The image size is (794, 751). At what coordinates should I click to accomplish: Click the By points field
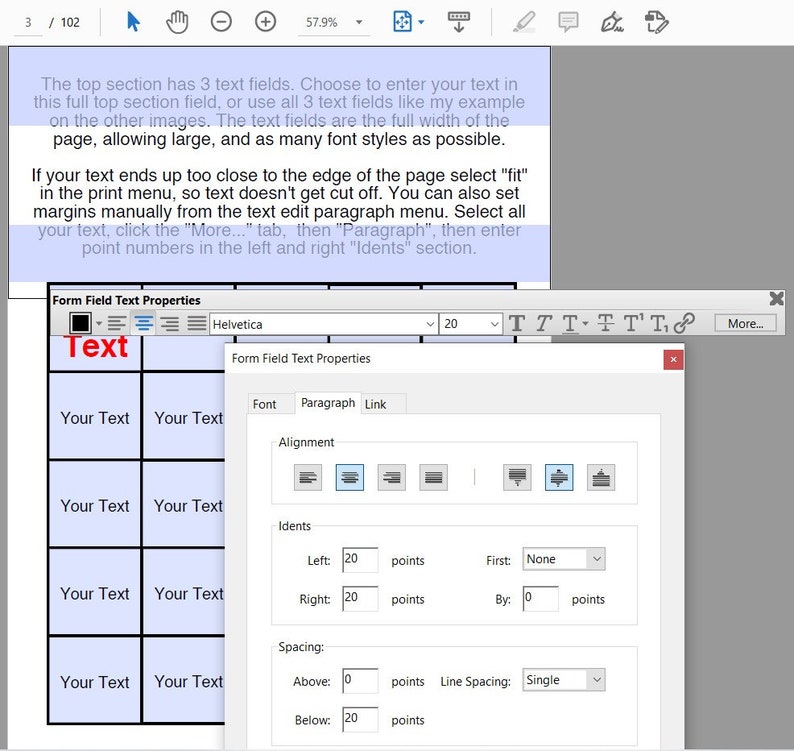[x=541, y=598]
